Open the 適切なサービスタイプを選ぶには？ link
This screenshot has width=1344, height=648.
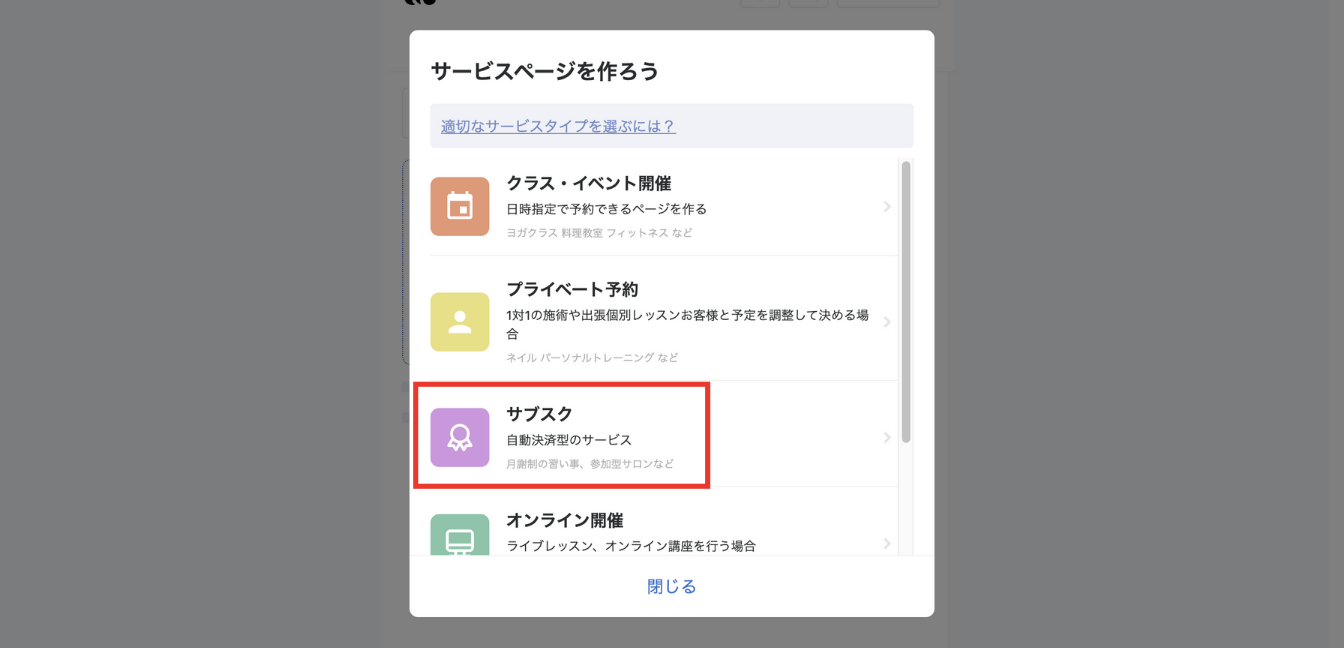pyautogui.click(x=558, y=126)
